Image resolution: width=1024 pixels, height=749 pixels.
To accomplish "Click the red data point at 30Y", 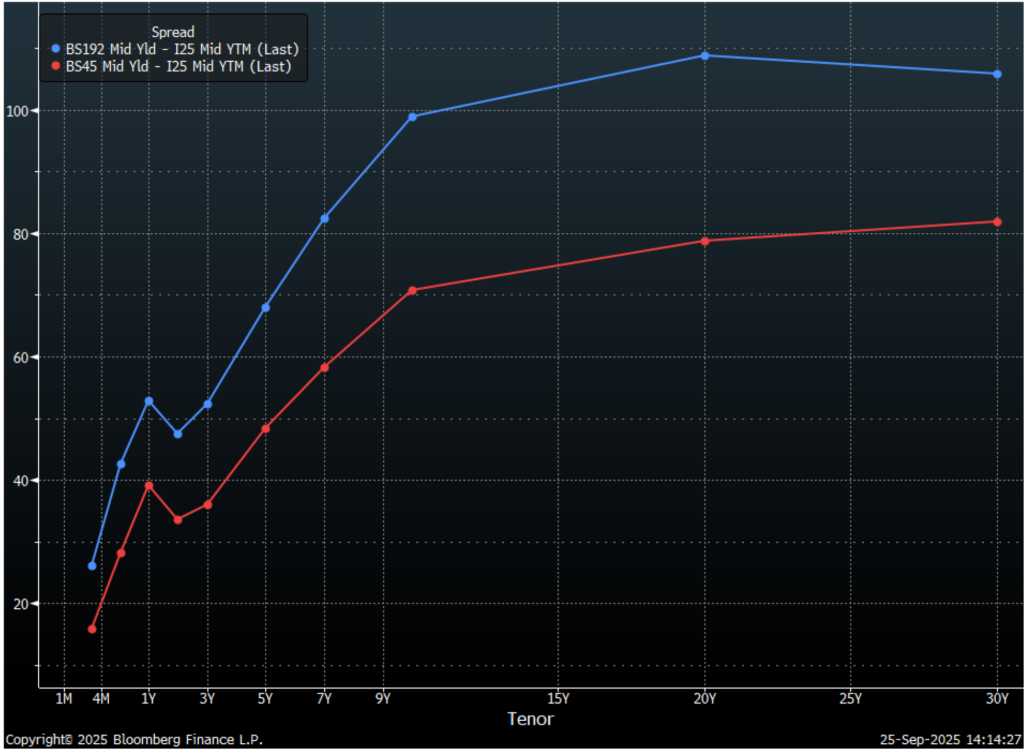I will pos(997,222).
